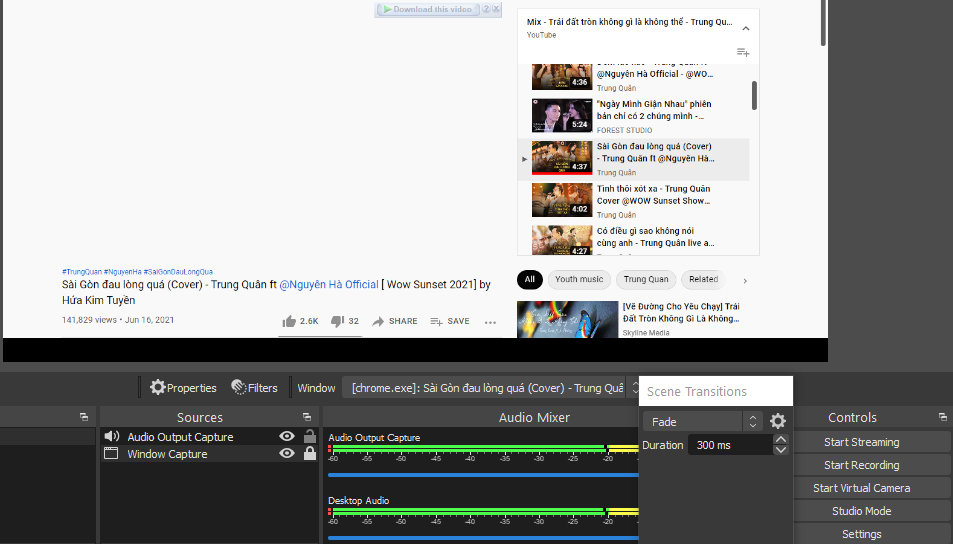The image size is (953, 544).
Task: Click Start Virtual Camera
Action: pos(861,488)
